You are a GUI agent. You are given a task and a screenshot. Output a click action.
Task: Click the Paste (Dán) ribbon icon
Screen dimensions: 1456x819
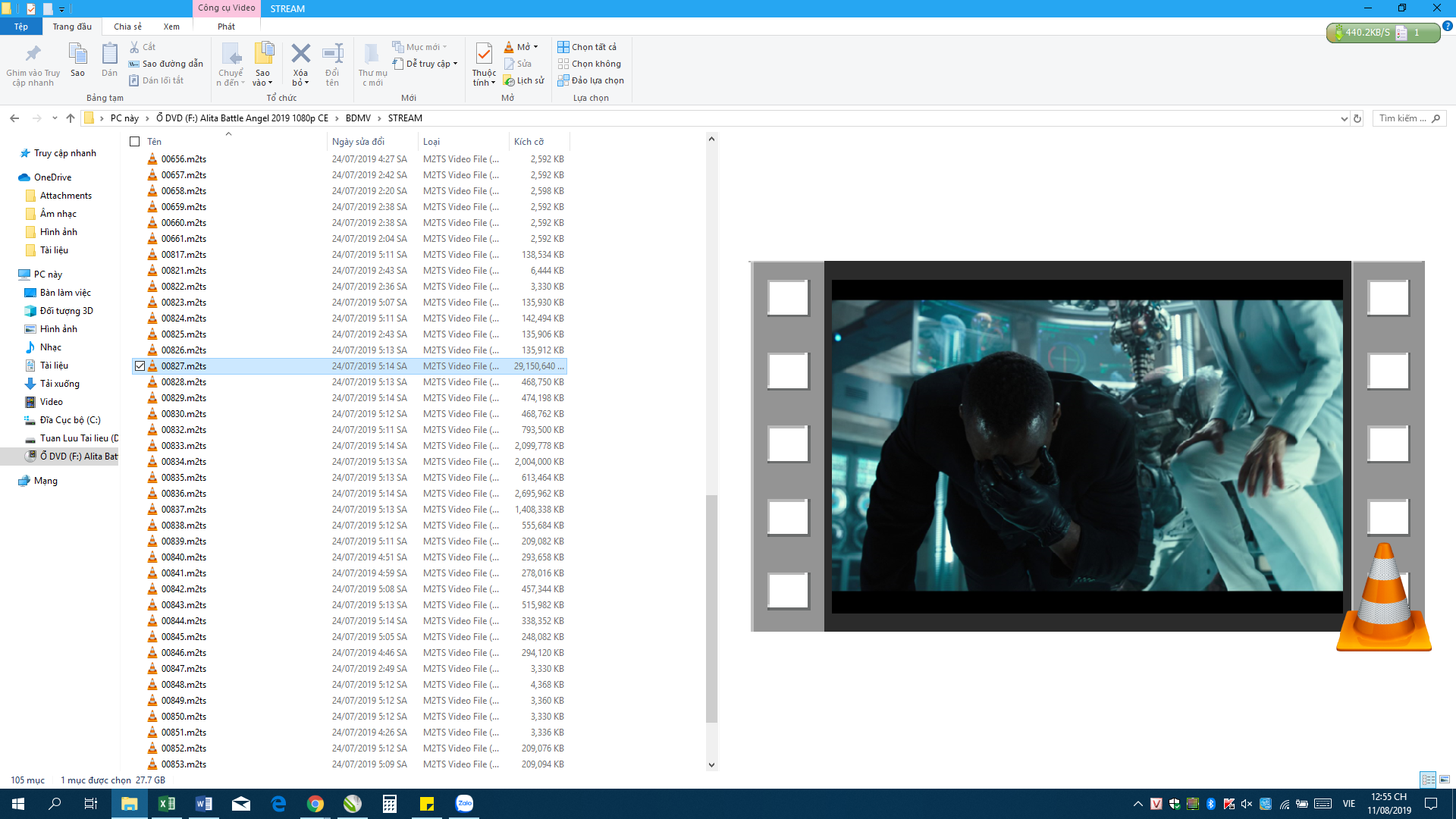(110, 54)
